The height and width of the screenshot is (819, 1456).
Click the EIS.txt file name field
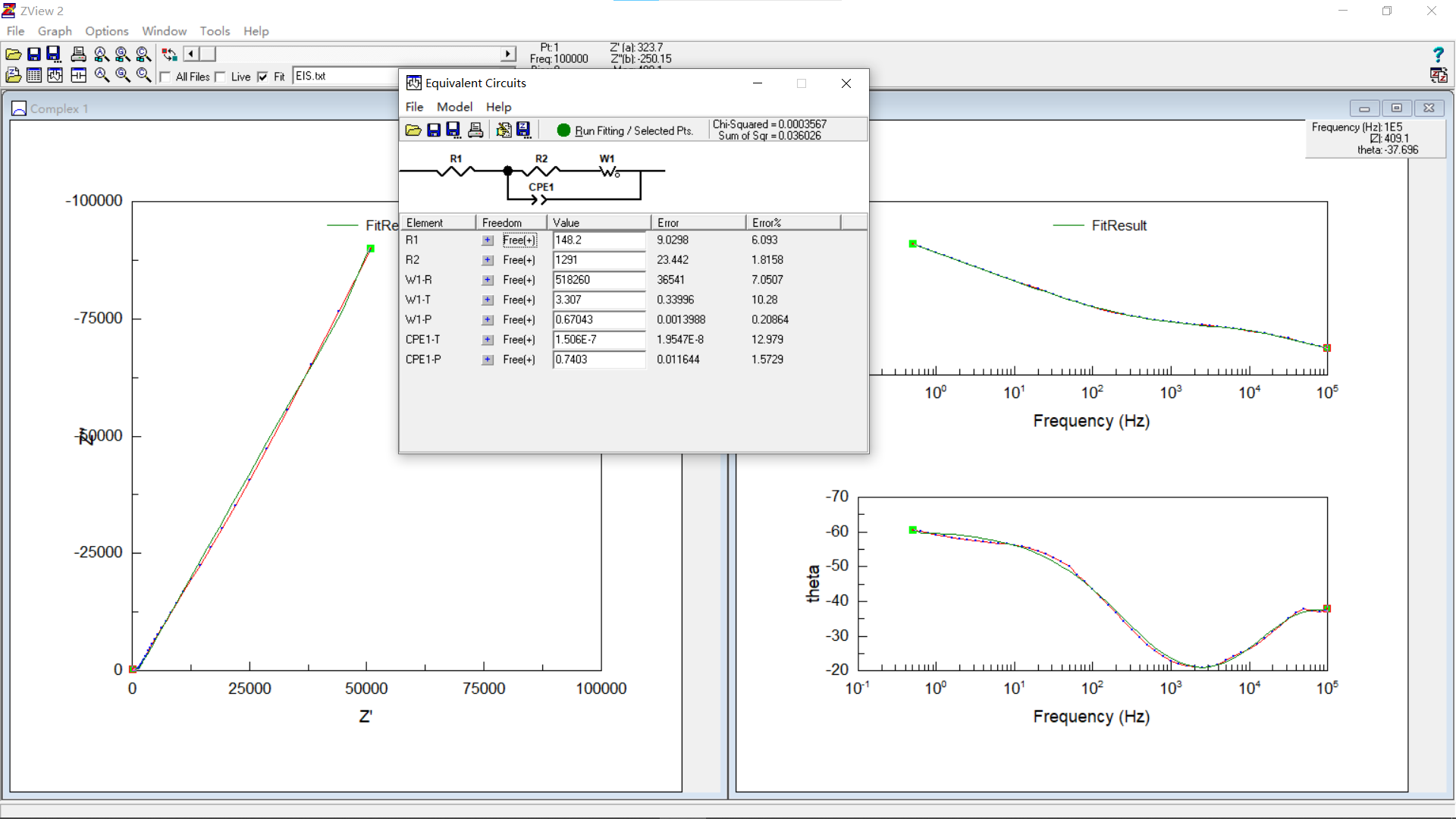[346, 76]
